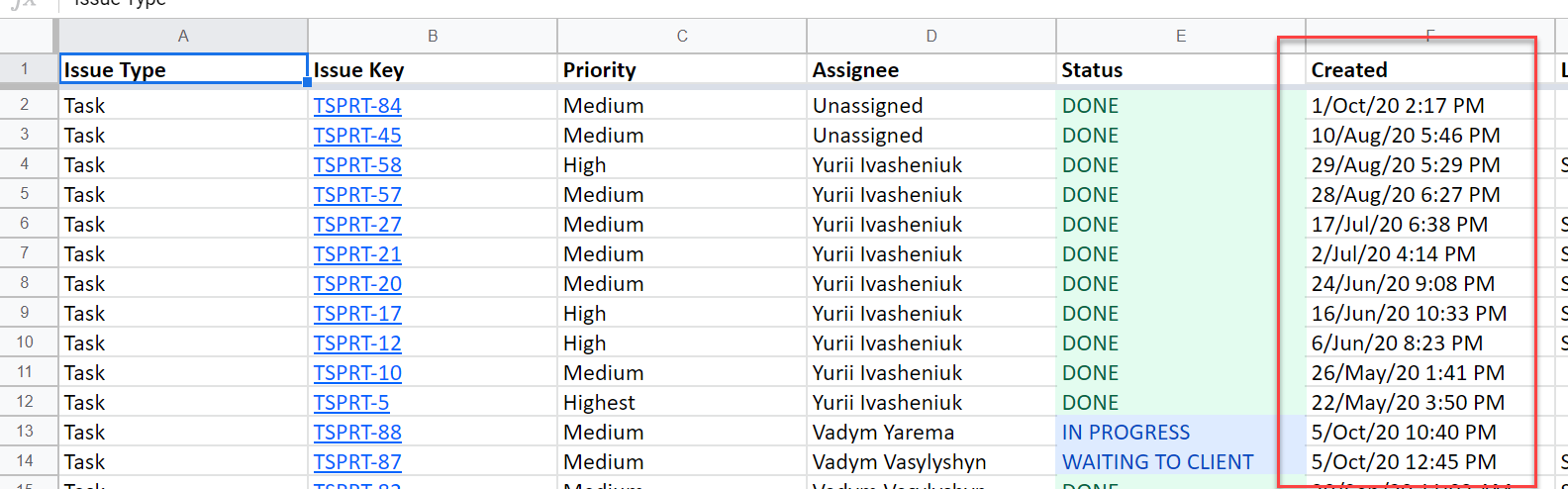Viewport: 1568px width, 489px height.
Task: Open the TSPRT-88 issue link
Action: (357, 433)
